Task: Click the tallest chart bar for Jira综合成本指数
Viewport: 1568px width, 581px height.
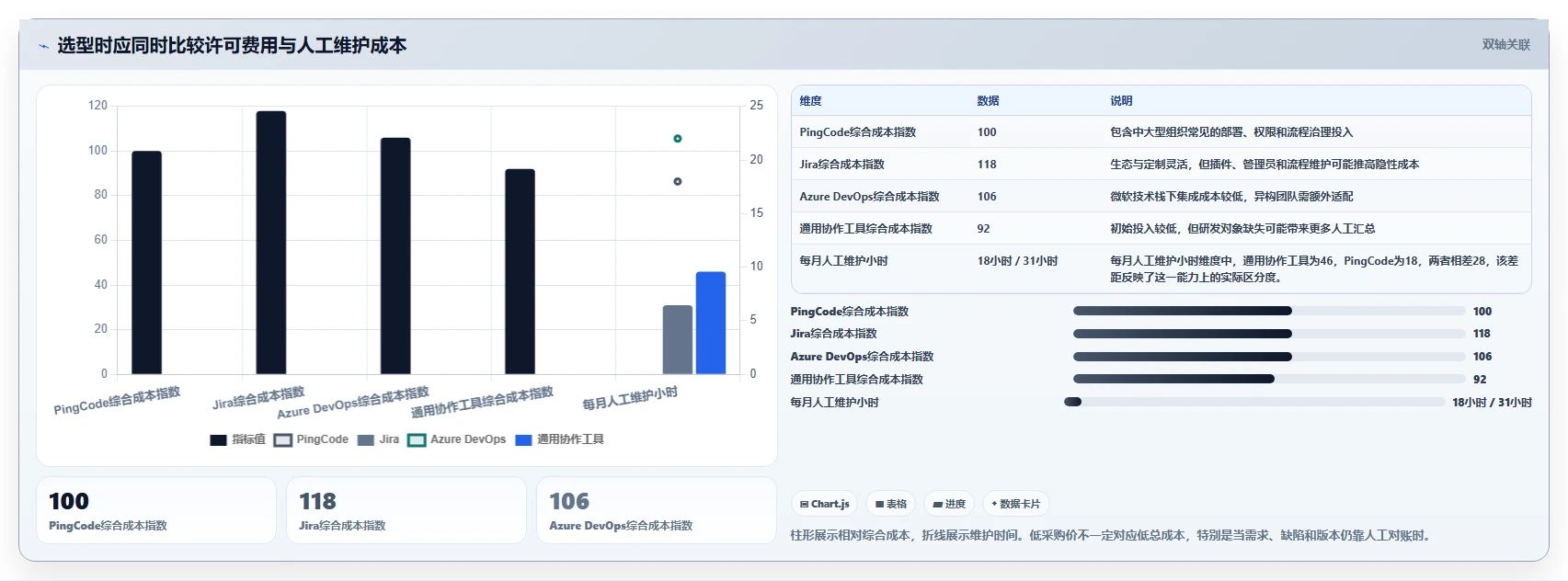Action: tap(271, 243)
